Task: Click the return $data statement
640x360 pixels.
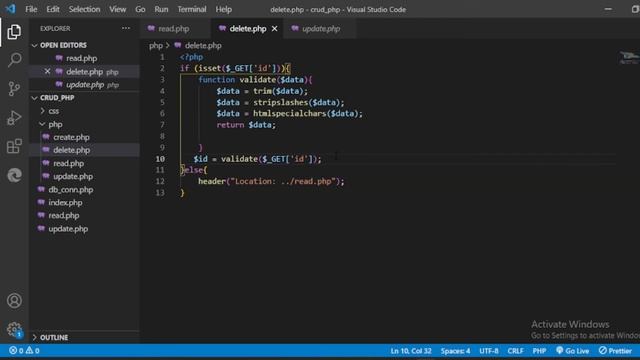Action: pos(246,125)
